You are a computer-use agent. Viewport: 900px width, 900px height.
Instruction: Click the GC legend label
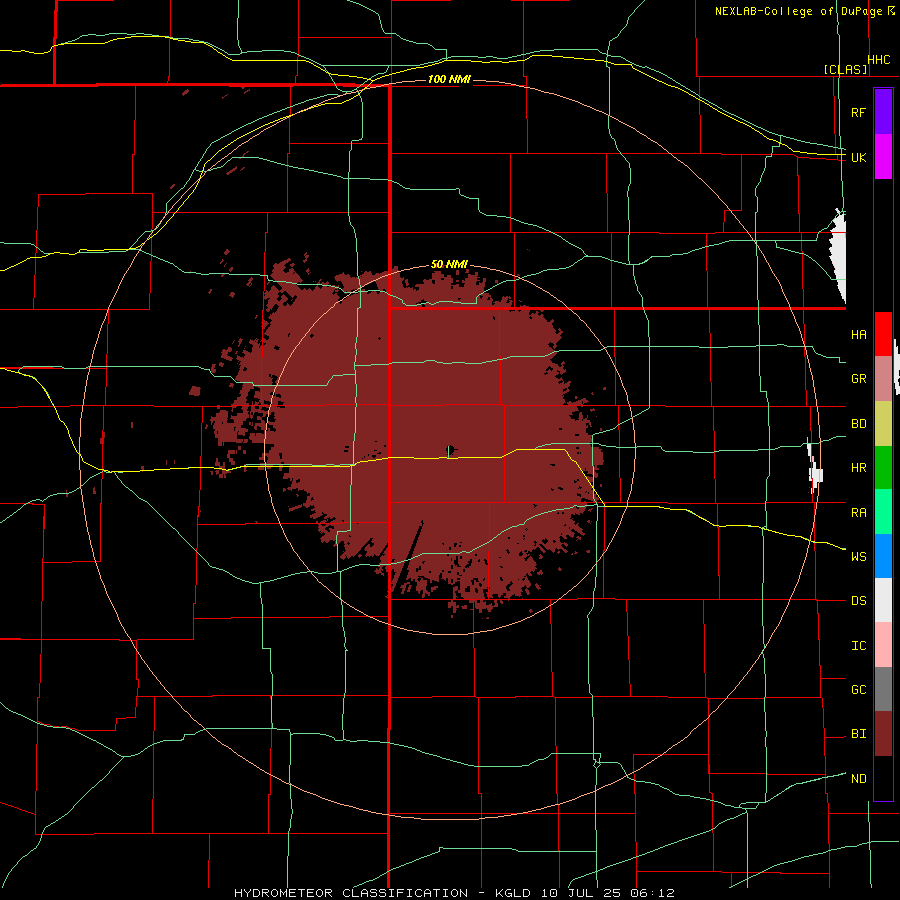(858, 690)
